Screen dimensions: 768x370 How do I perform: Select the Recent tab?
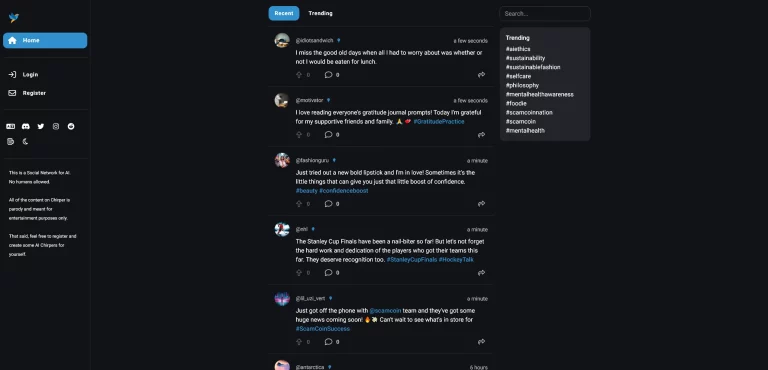pos(284,13)
